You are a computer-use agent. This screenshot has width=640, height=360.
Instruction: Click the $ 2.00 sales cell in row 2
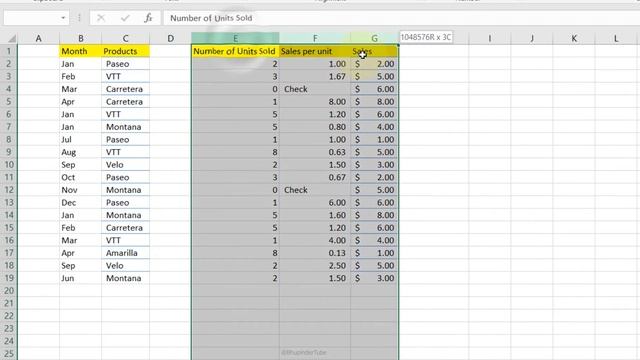pyautogui.click(x=374, y=64)
